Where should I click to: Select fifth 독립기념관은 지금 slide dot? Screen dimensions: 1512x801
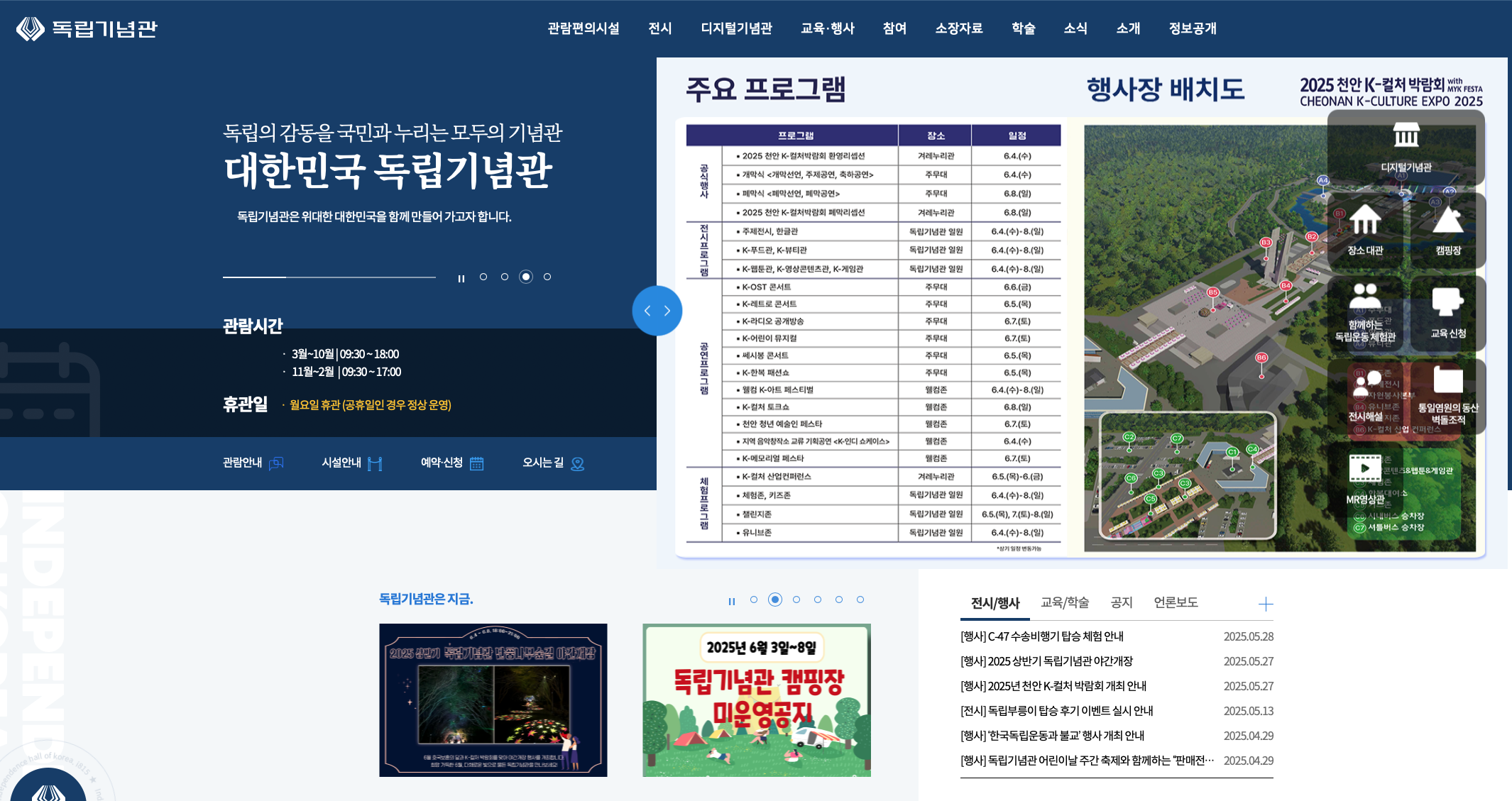click(839, 600)
